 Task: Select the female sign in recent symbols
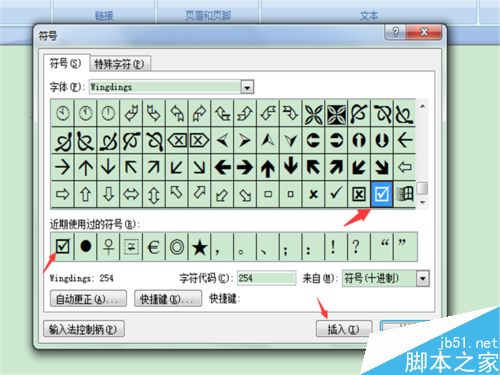coord(108,247)
